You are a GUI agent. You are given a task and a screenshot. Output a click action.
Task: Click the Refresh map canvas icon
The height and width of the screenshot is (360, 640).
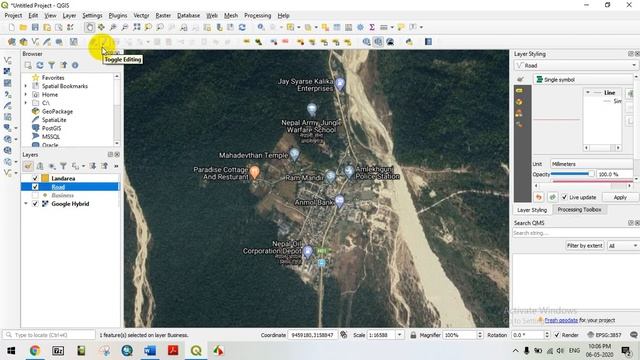pos(242,27)
